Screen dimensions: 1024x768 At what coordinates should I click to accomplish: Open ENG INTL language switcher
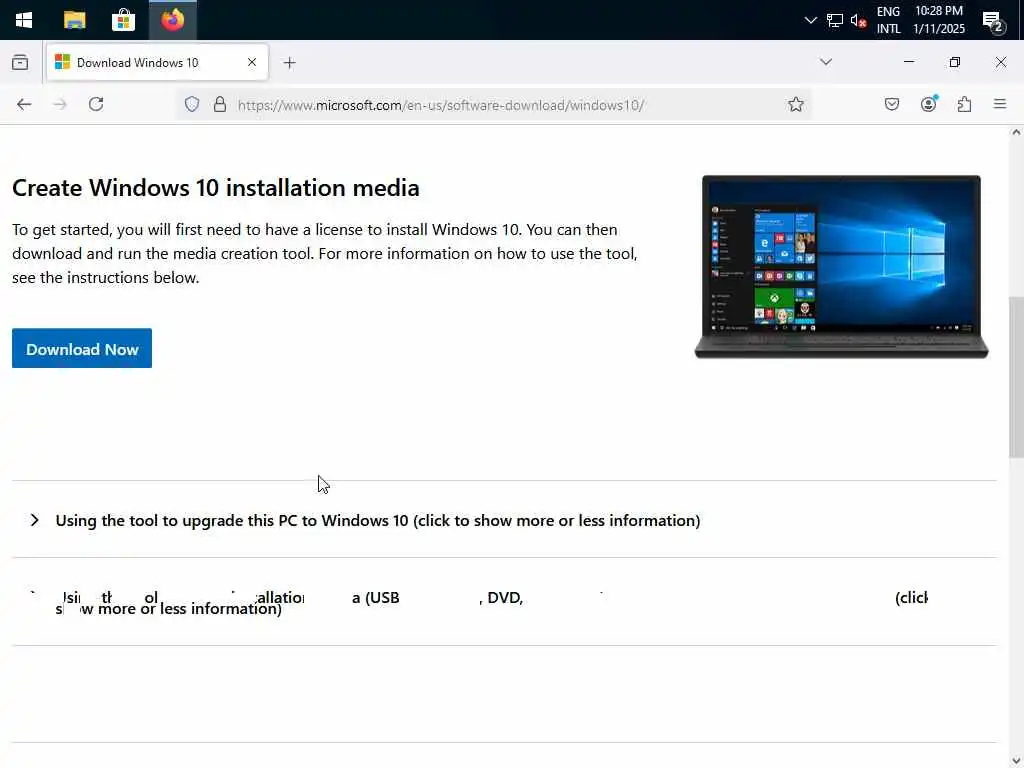[888, 20]
